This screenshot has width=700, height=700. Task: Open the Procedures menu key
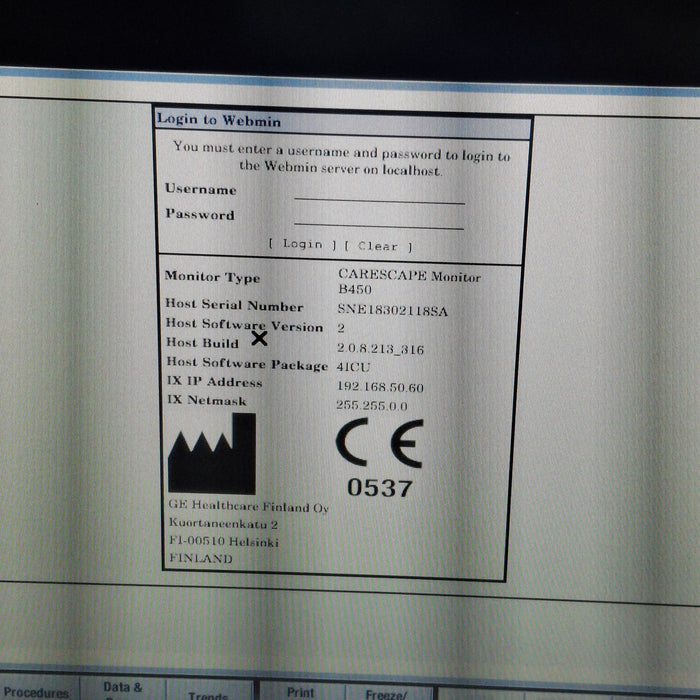pyautogui.click(x=37, y=692)
